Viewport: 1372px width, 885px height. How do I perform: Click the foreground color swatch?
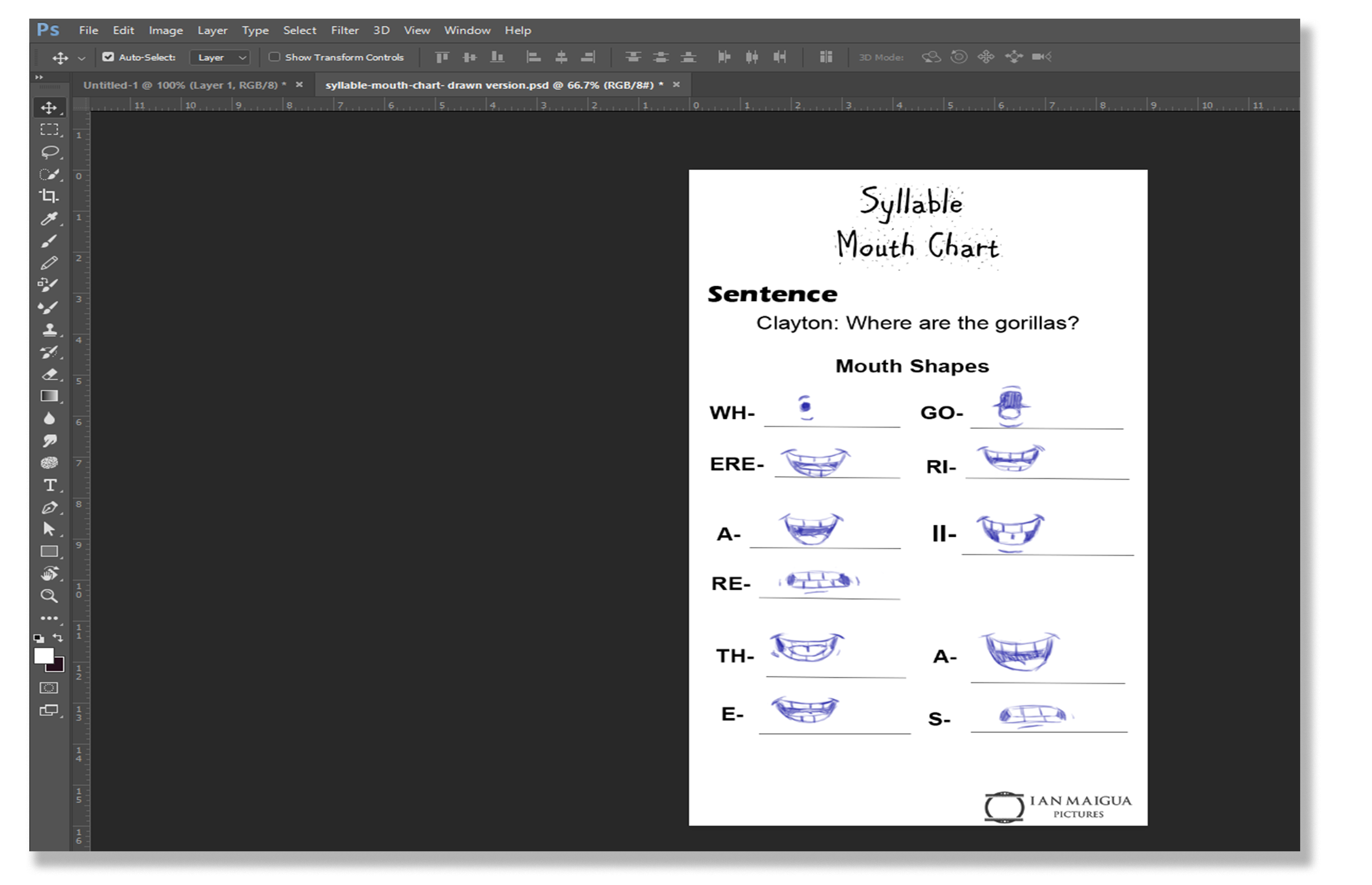point(43,656)
